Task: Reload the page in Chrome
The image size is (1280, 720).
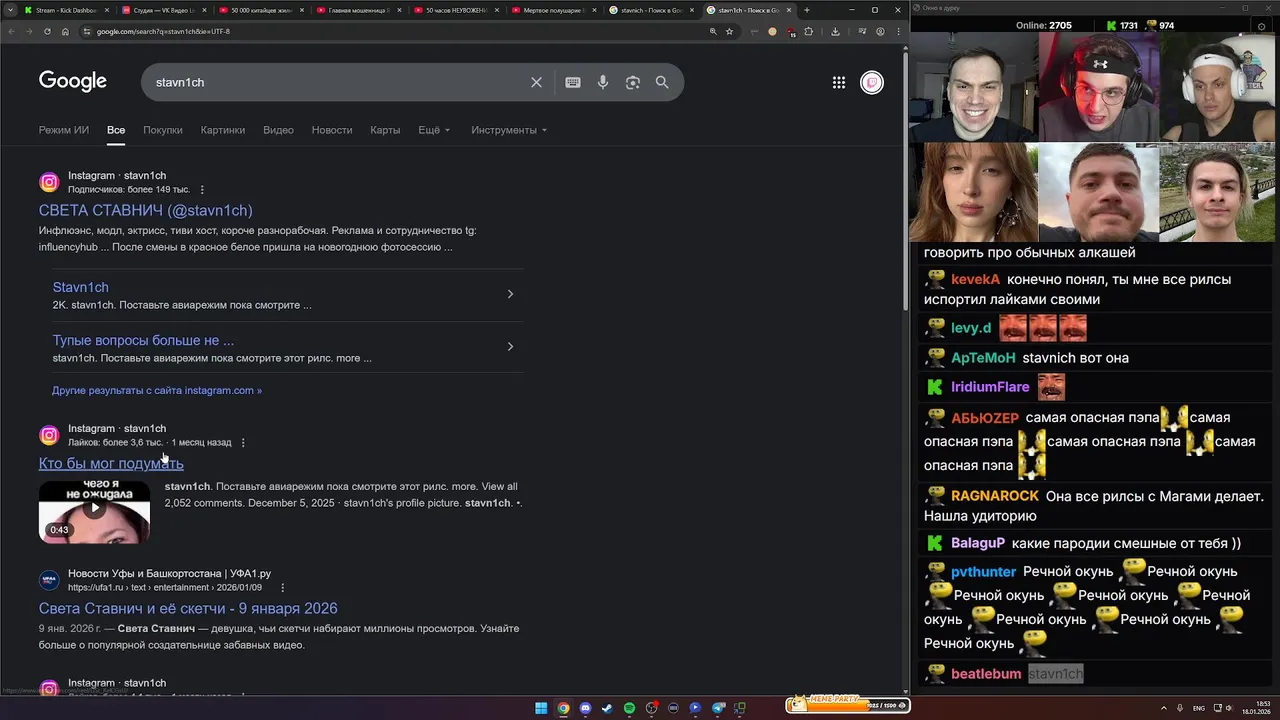Action: (x=46, y=31)
